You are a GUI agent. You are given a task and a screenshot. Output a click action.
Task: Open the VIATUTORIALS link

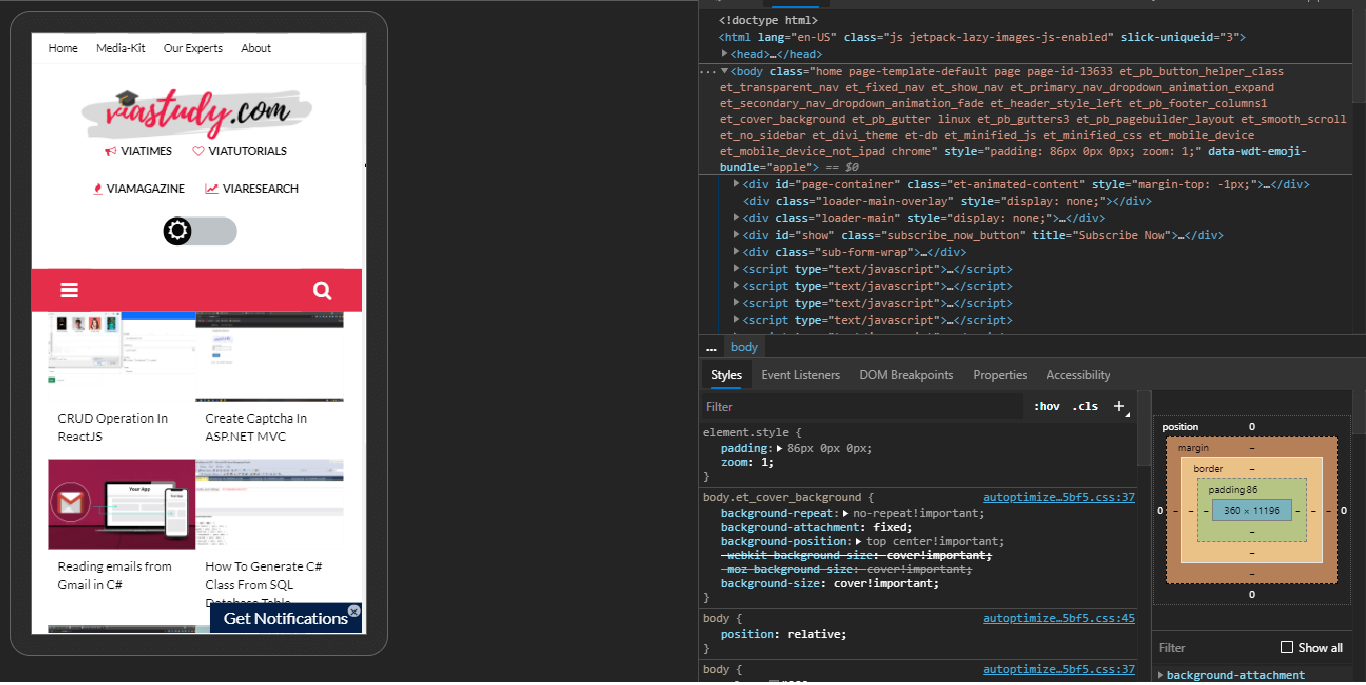pos(248,151)
